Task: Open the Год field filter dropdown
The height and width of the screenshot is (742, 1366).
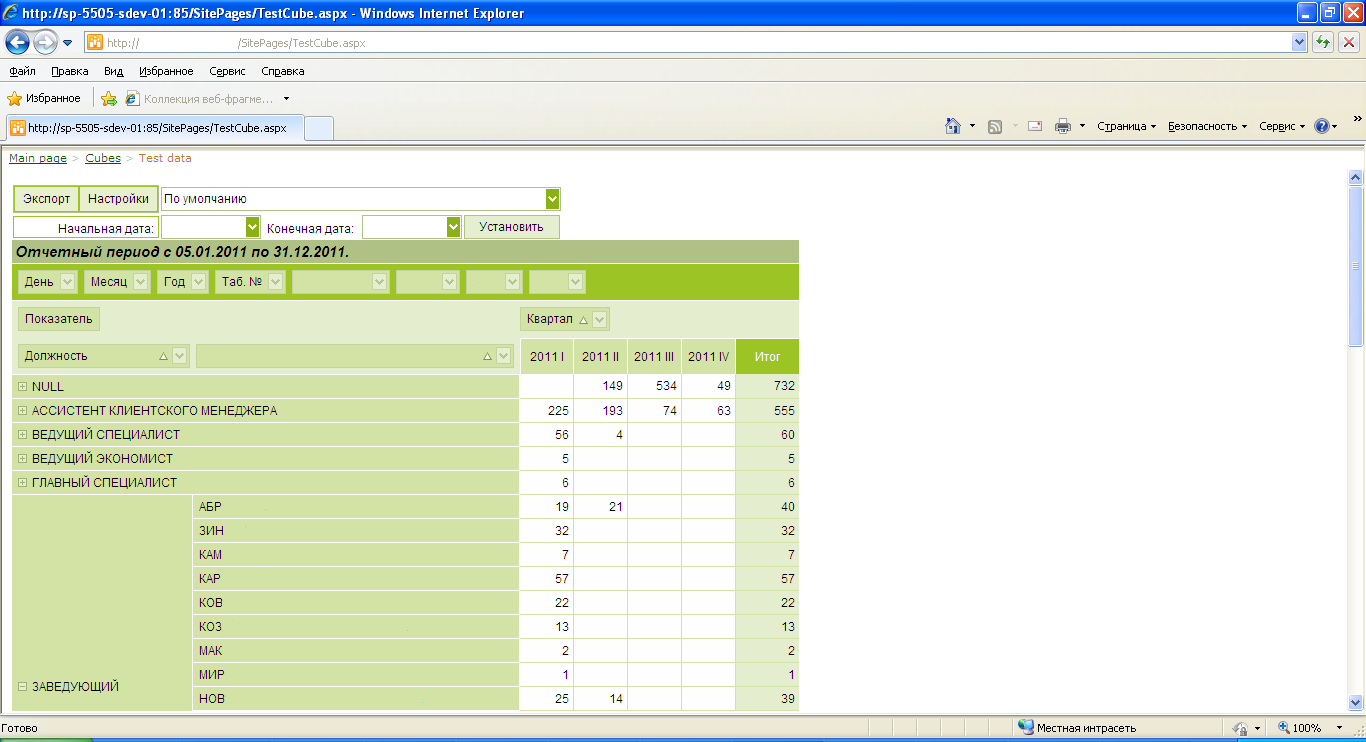Action: [x=198, y=282]
